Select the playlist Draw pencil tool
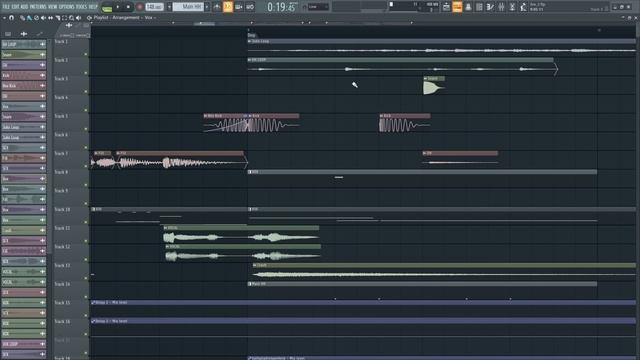Viewport: 640px width, 360px height. [22, 18]
